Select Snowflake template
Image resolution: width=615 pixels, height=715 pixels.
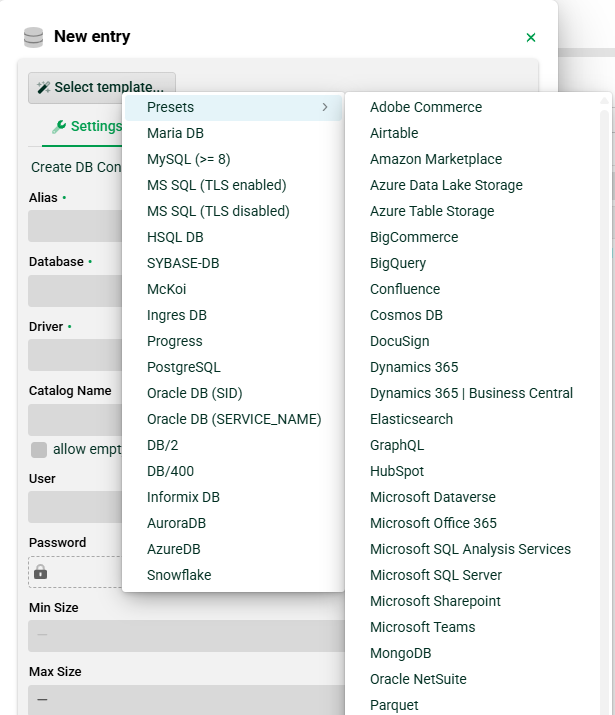click(x=233, y=575)
